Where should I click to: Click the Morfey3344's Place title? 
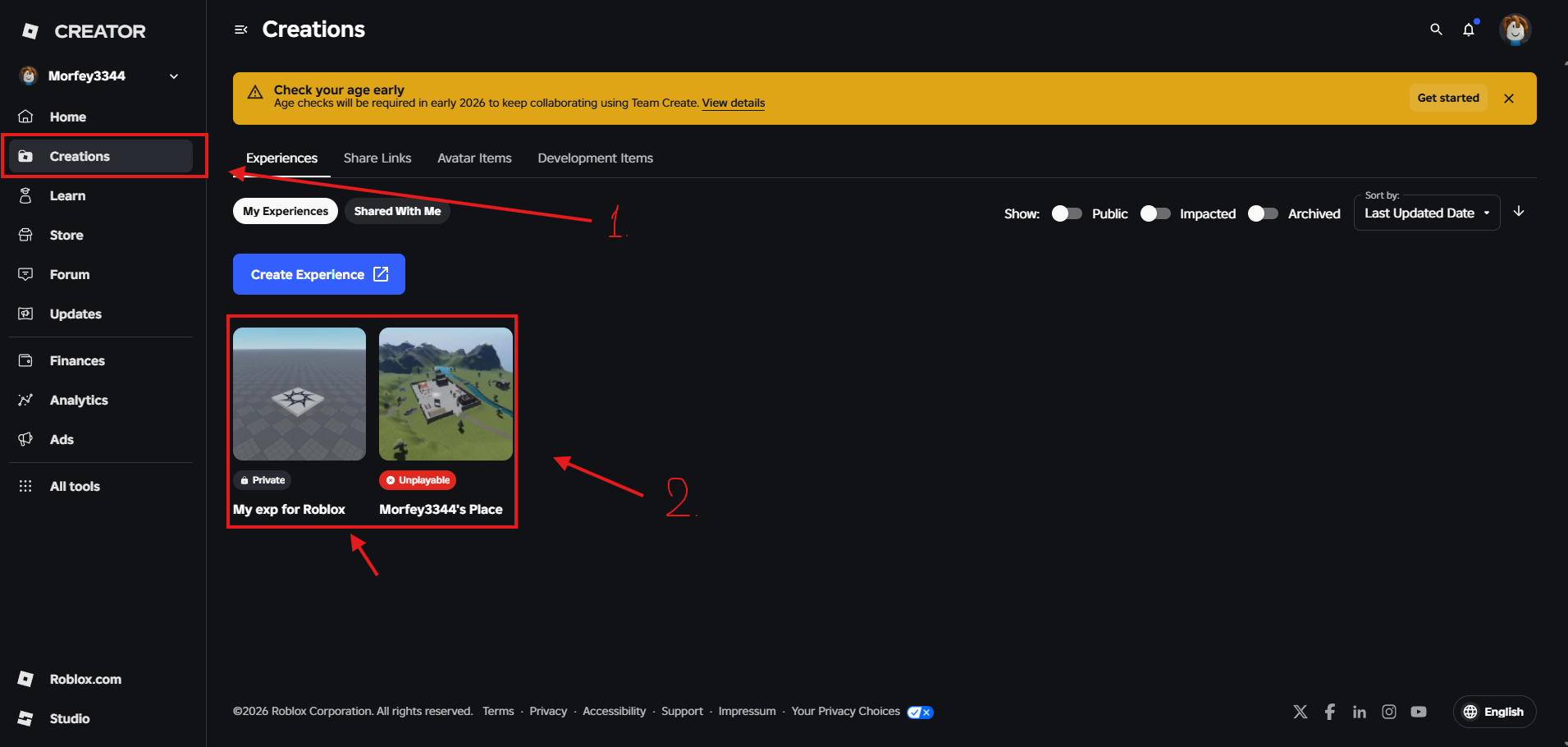pos(441,509)
